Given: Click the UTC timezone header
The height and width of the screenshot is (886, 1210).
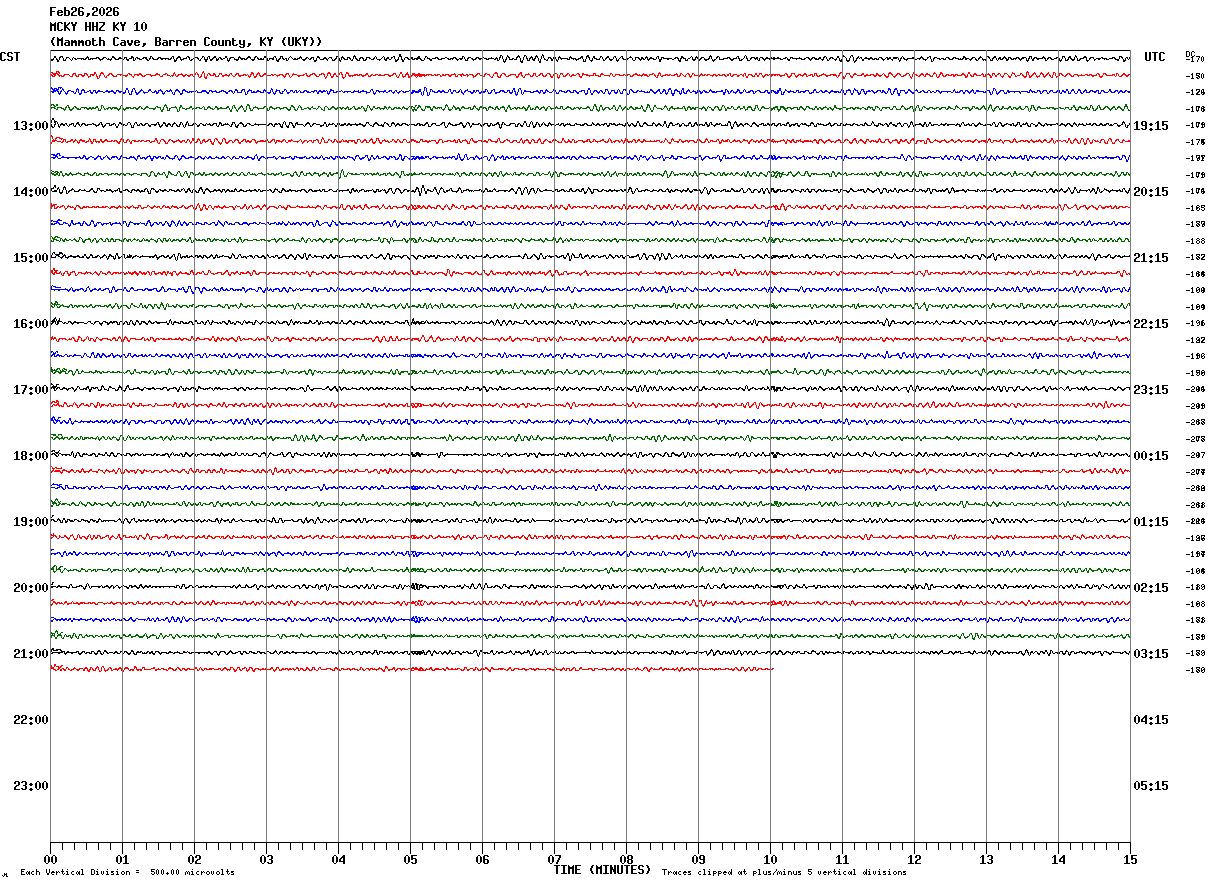Looking at the screenshot, I should click(x=1155, y=57).
